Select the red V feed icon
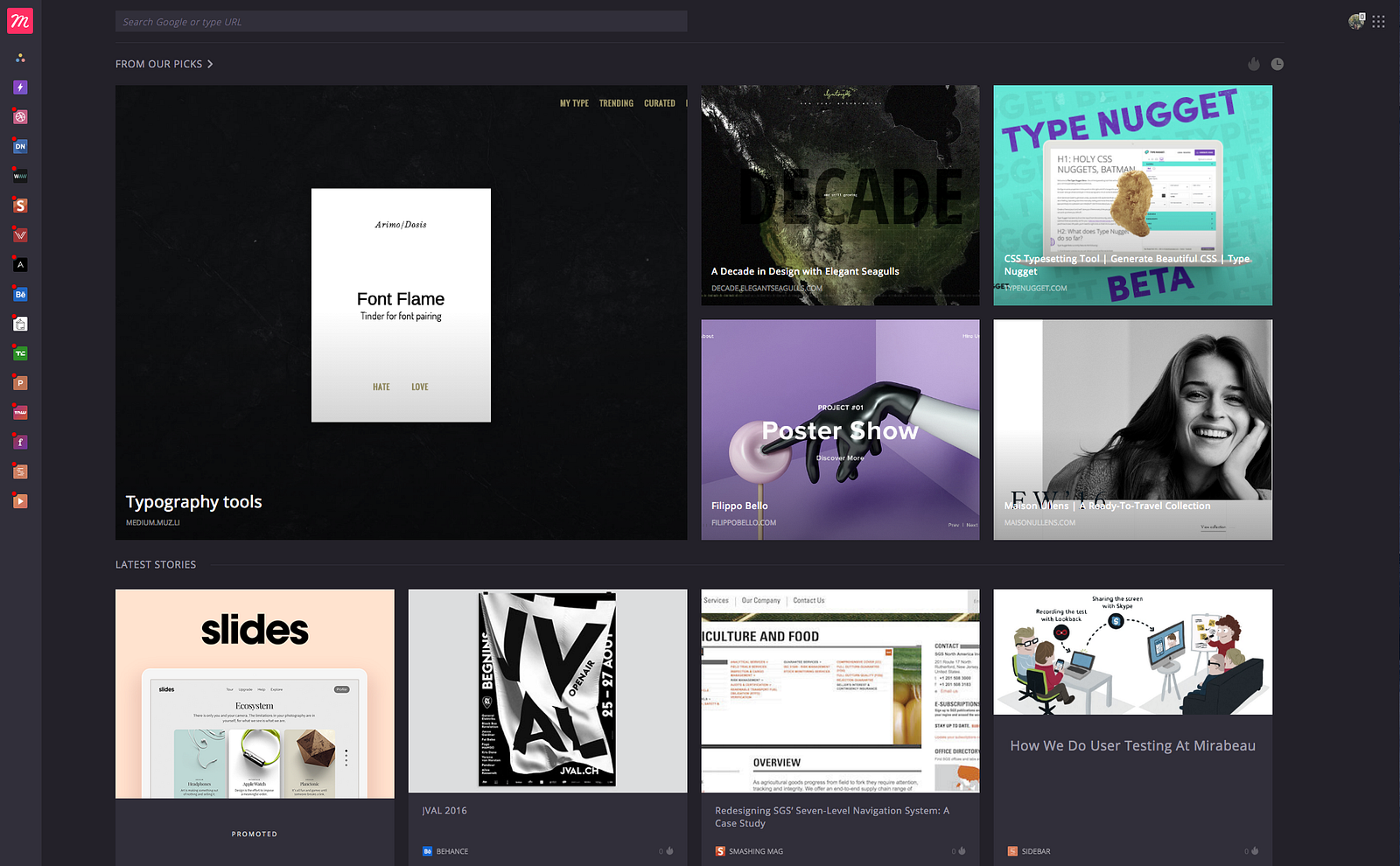1400x866 pixels. [x=20, y=235]
